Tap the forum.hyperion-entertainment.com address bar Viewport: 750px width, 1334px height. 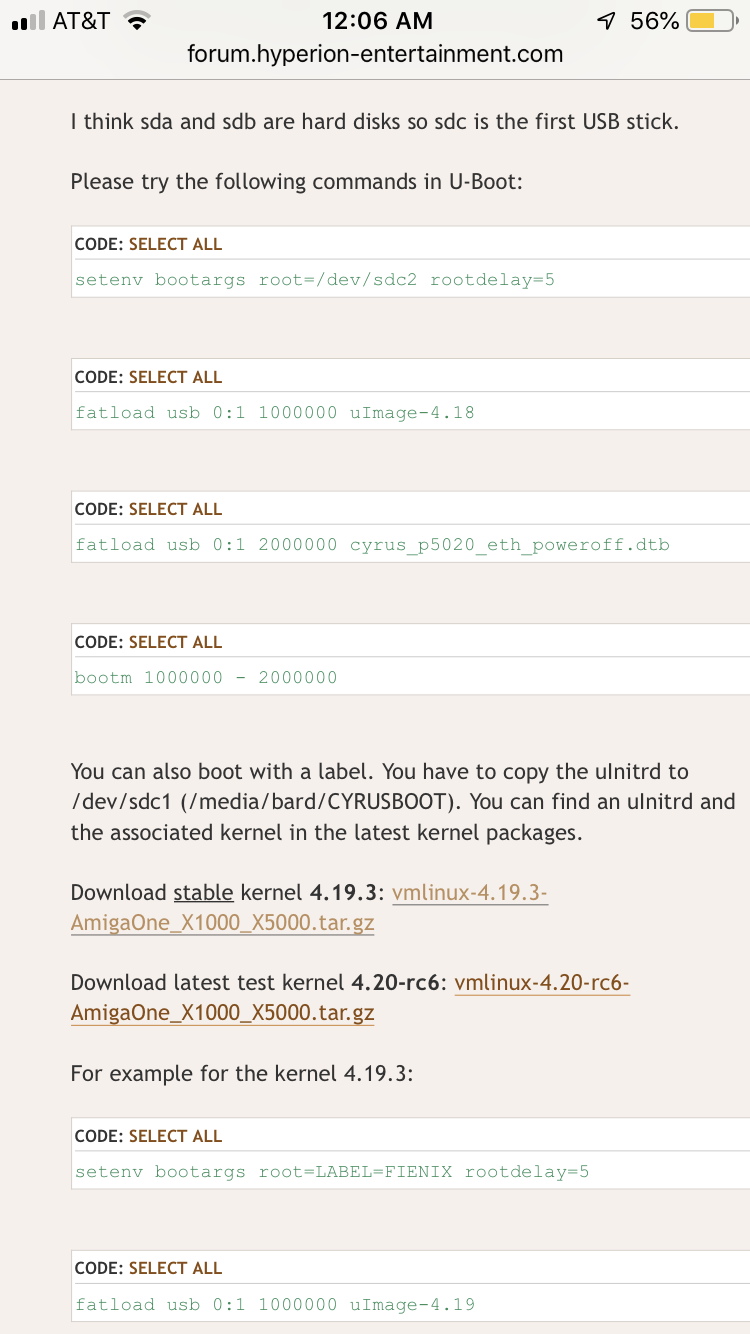[375, 54]
